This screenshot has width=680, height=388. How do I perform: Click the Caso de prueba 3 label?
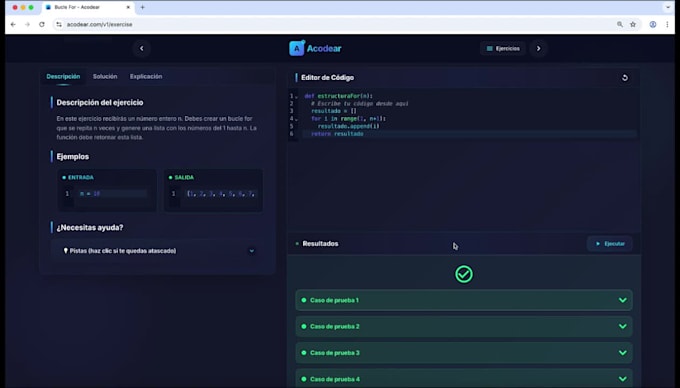(x=335, y=353)
